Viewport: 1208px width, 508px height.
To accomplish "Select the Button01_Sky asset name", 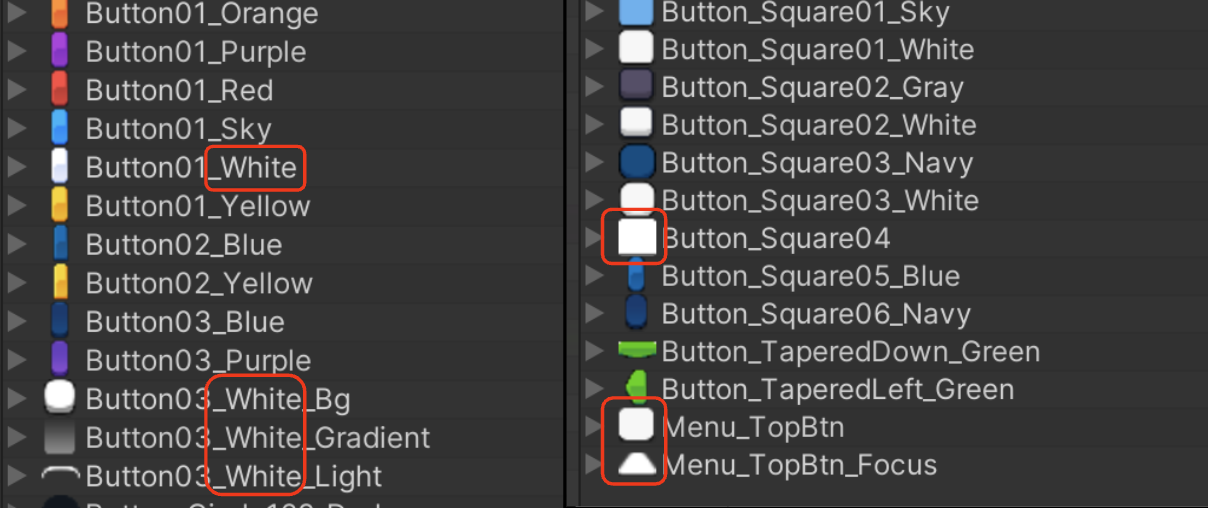I will point(178,129).
